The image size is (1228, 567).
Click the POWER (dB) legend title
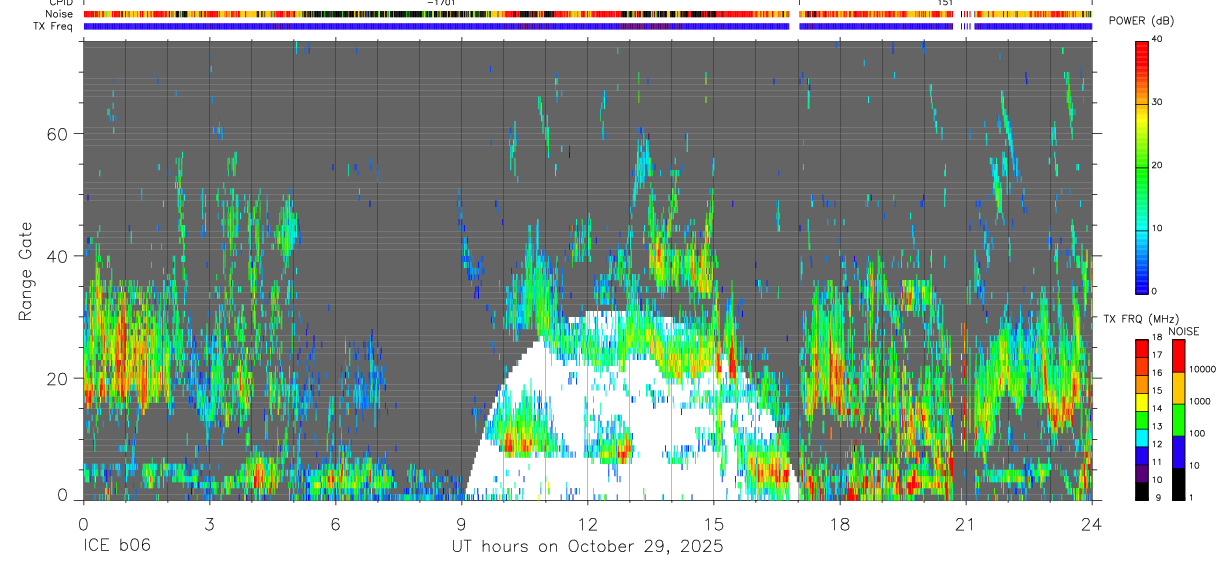pyautogui.click(x=1141, y=21)
